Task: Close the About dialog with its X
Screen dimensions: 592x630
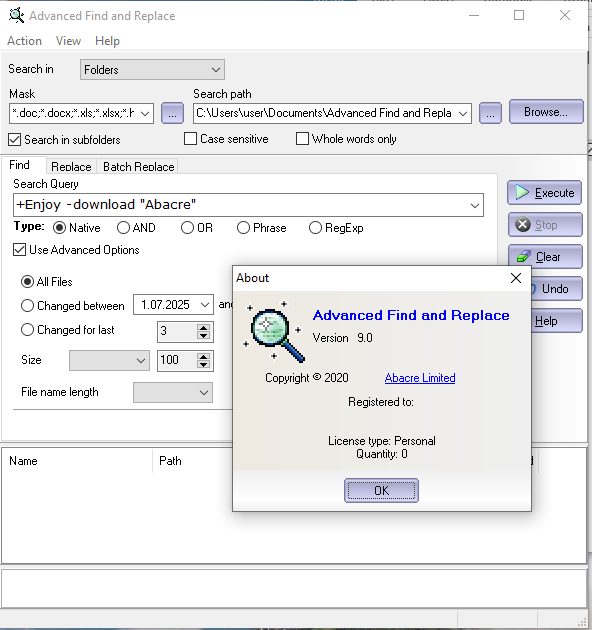Action: pyautogui.click(x=516, y=278)
